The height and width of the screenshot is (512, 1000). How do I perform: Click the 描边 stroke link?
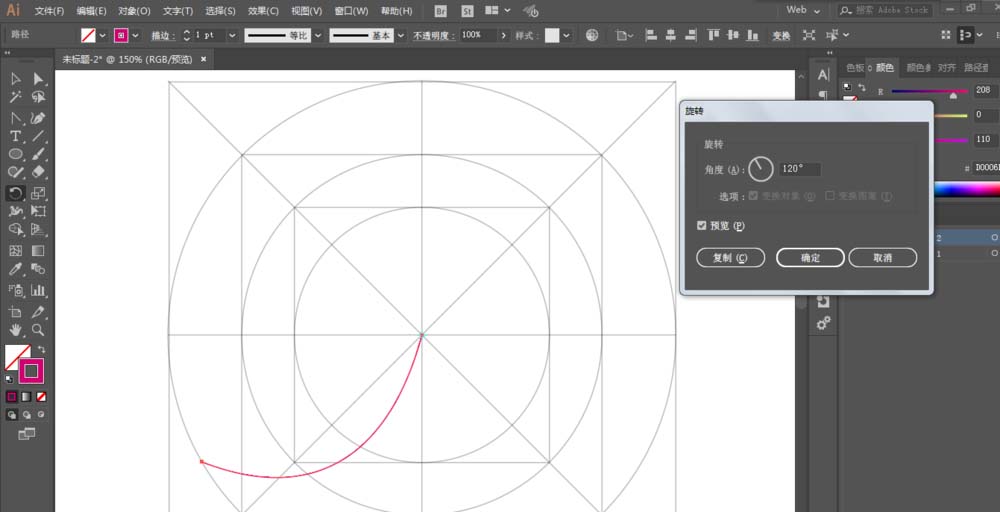point(161,36)
